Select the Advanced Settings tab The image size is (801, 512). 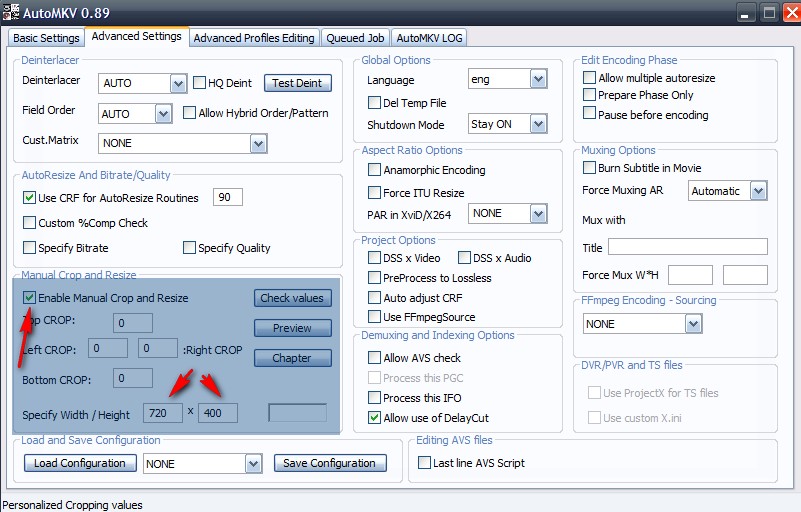pyautogui.click(x=136, y=36)
